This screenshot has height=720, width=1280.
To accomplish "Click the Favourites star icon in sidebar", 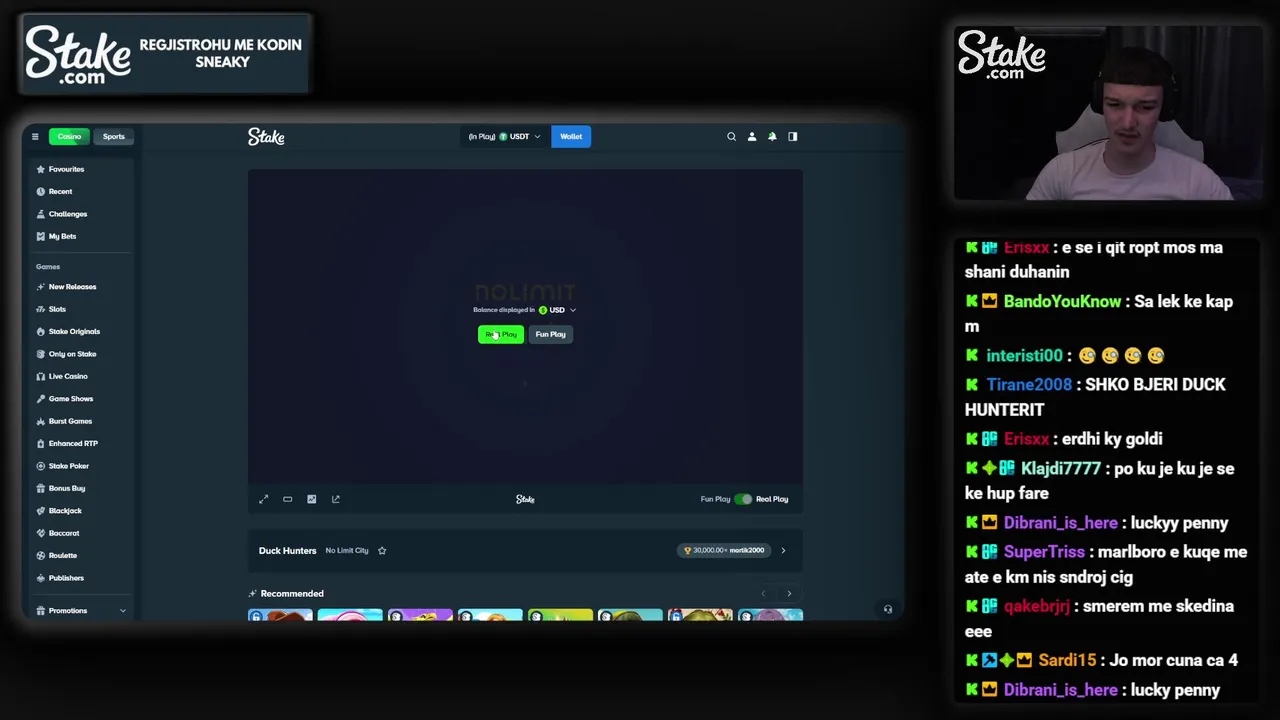I will pos(40,169).
